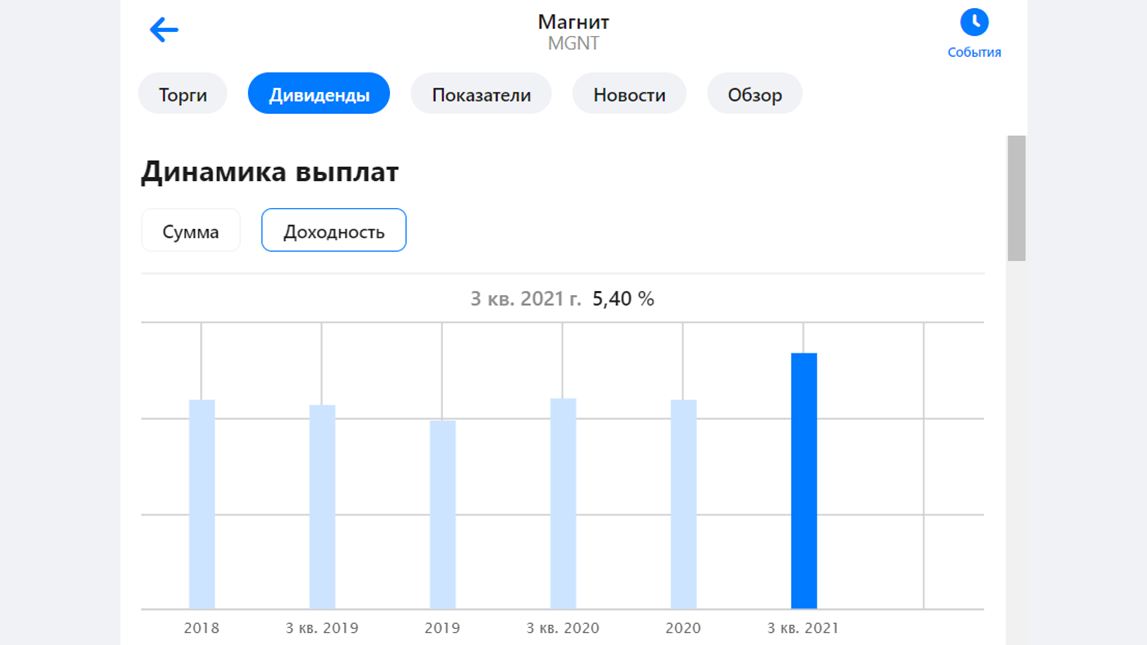The width and height of the screenshot is (1147, 645).
Task: Click the back arrow to return
Action: (x=163, y=29)
